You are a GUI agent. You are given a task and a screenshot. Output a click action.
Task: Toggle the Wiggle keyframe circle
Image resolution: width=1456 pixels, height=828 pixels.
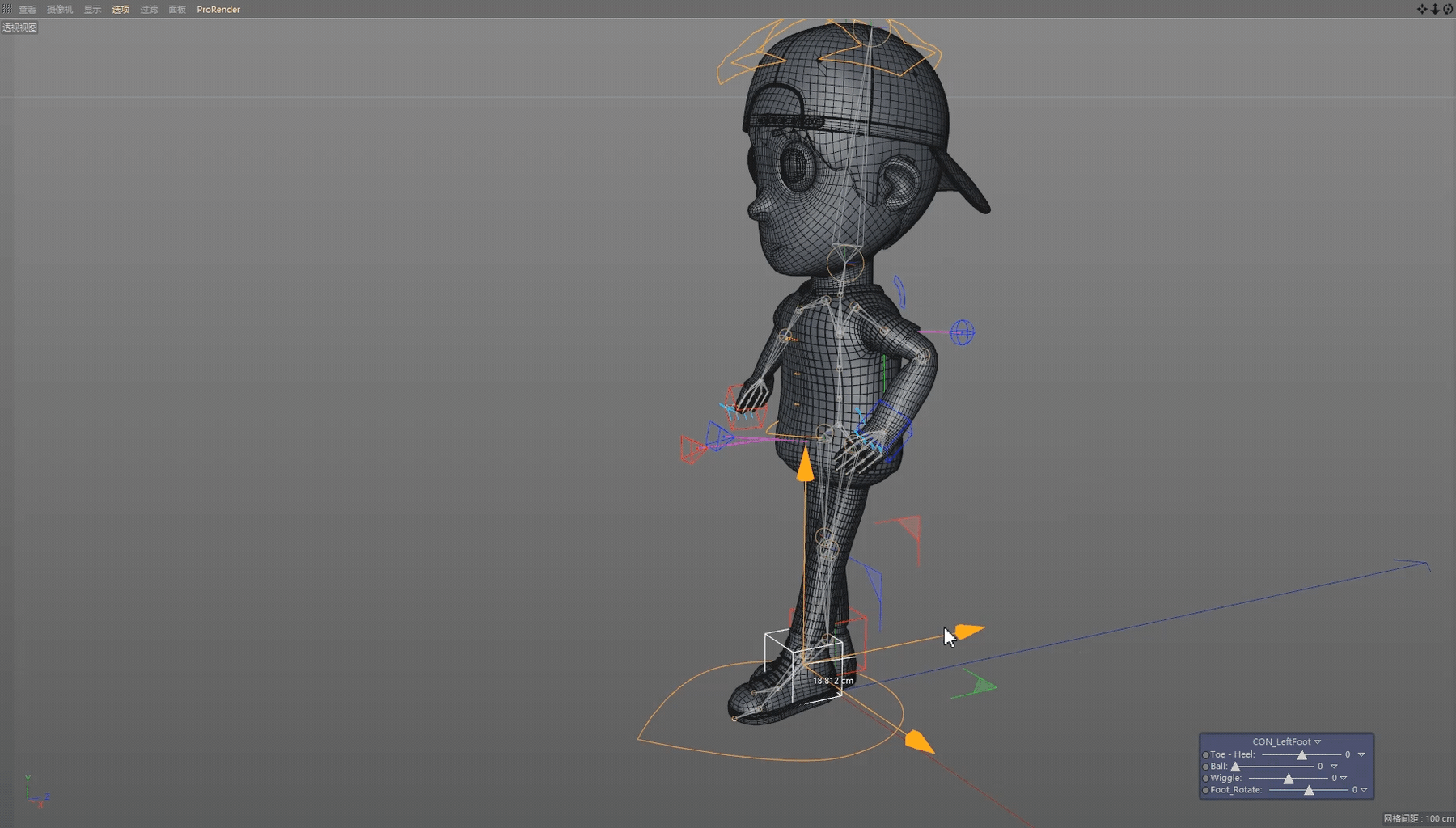coord(1205,779)
